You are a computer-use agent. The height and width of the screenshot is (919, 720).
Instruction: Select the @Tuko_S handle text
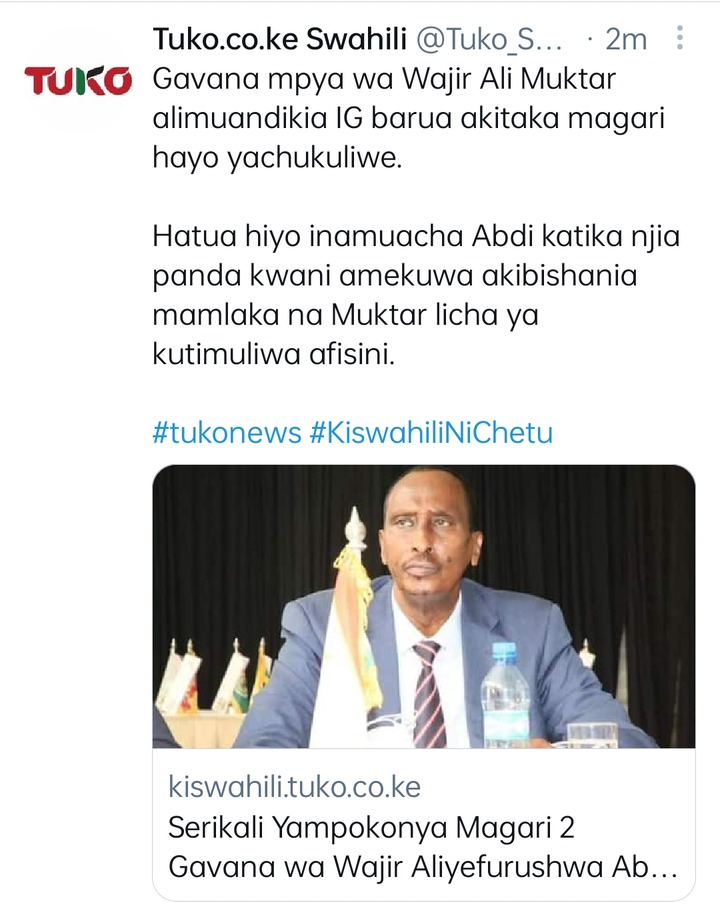pyautogui.click(x=490, y=39)
